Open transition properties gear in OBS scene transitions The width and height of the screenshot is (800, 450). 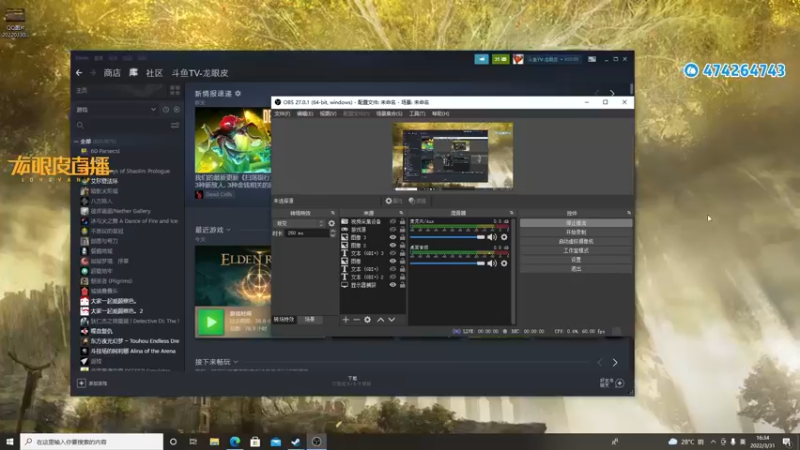tap(332, 223)
